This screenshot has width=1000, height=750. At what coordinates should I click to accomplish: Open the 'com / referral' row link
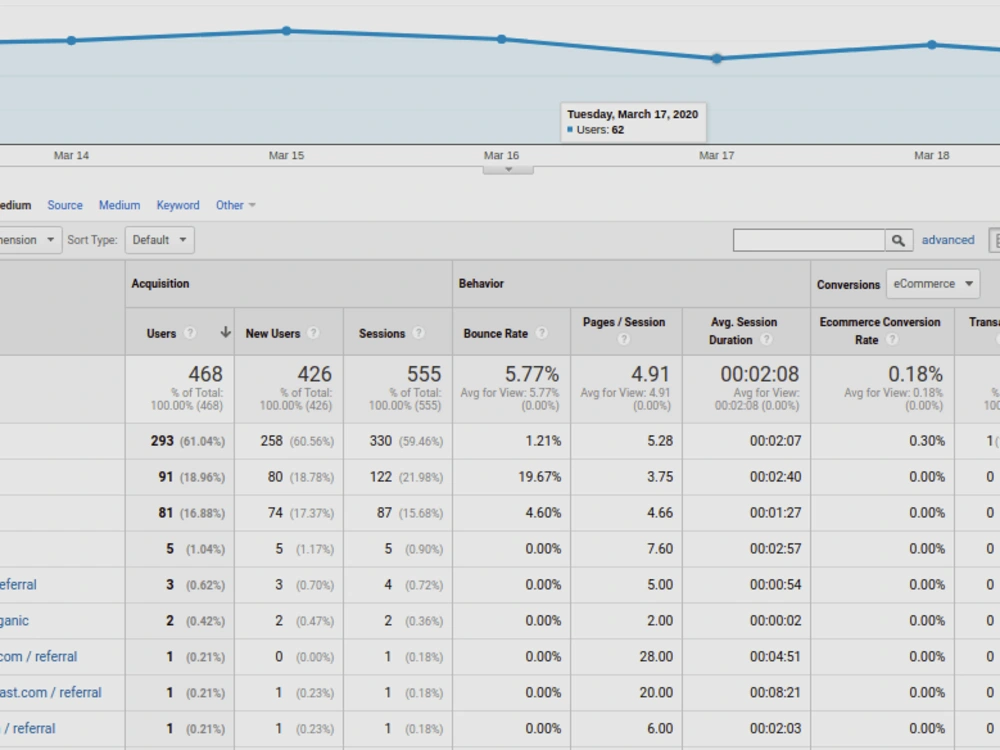(x=38, y=657)
